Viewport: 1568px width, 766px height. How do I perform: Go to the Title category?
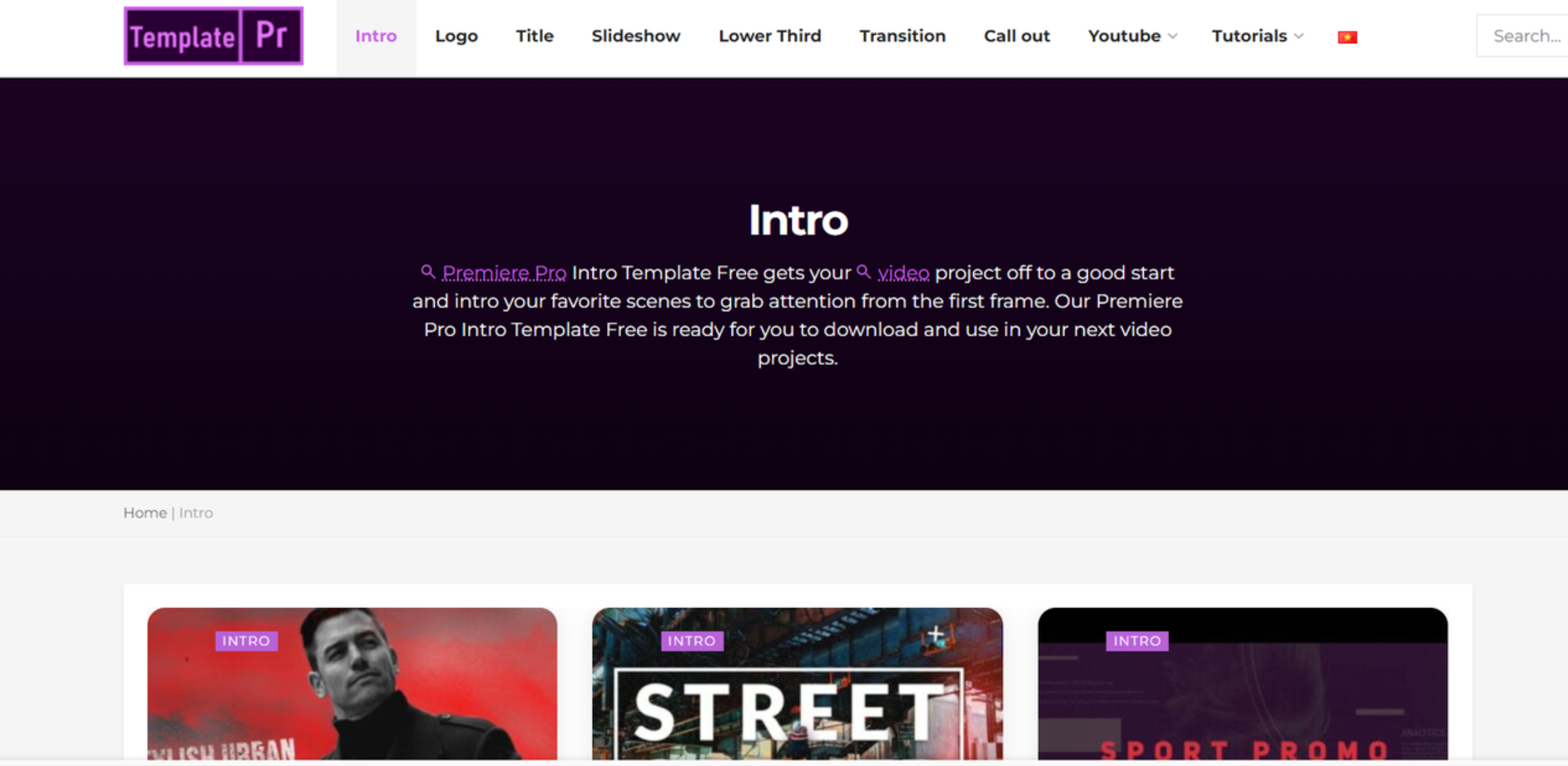(535, 36)
